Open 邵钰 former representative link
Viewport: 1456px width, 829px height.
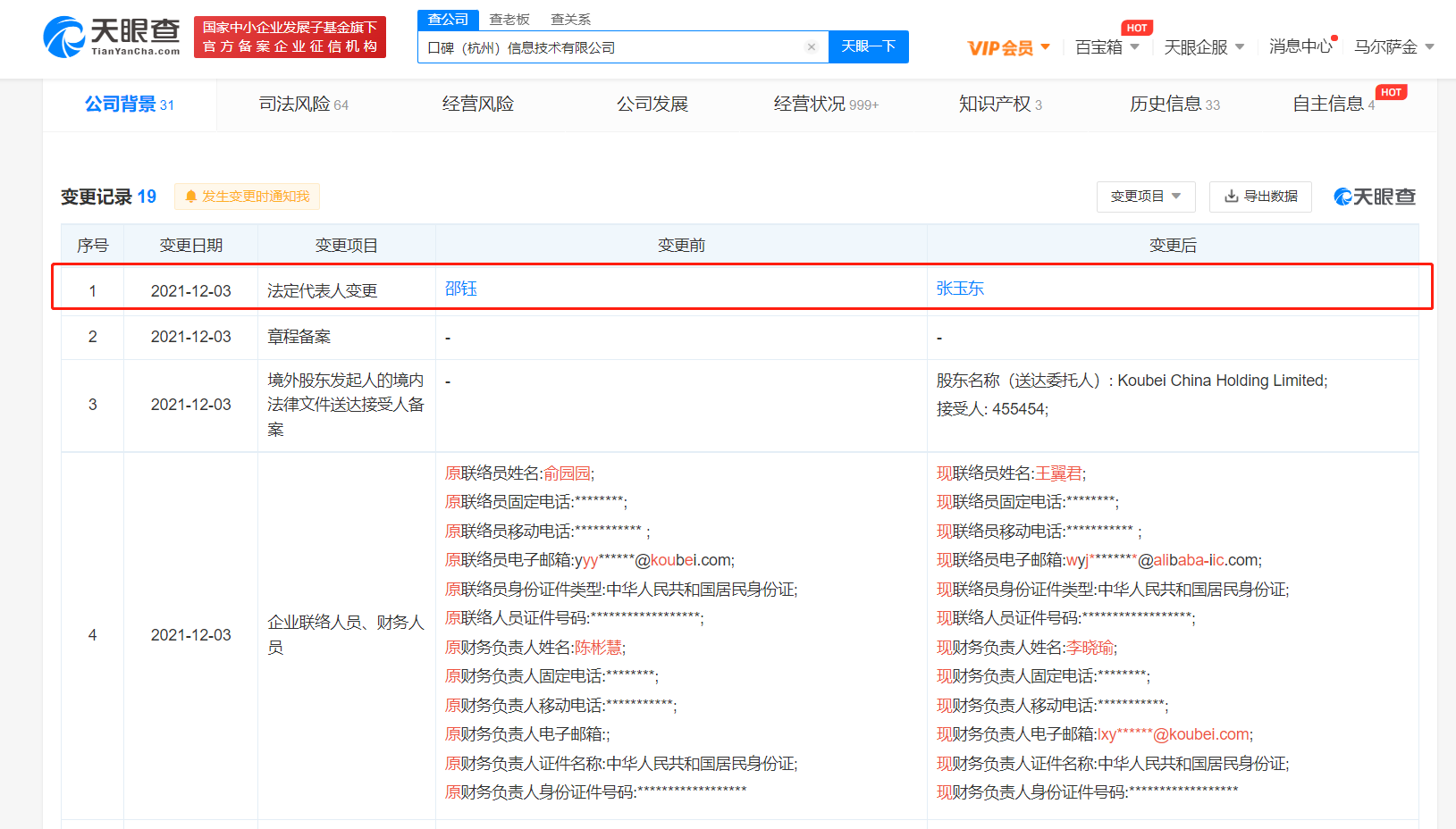pos(461,289)
